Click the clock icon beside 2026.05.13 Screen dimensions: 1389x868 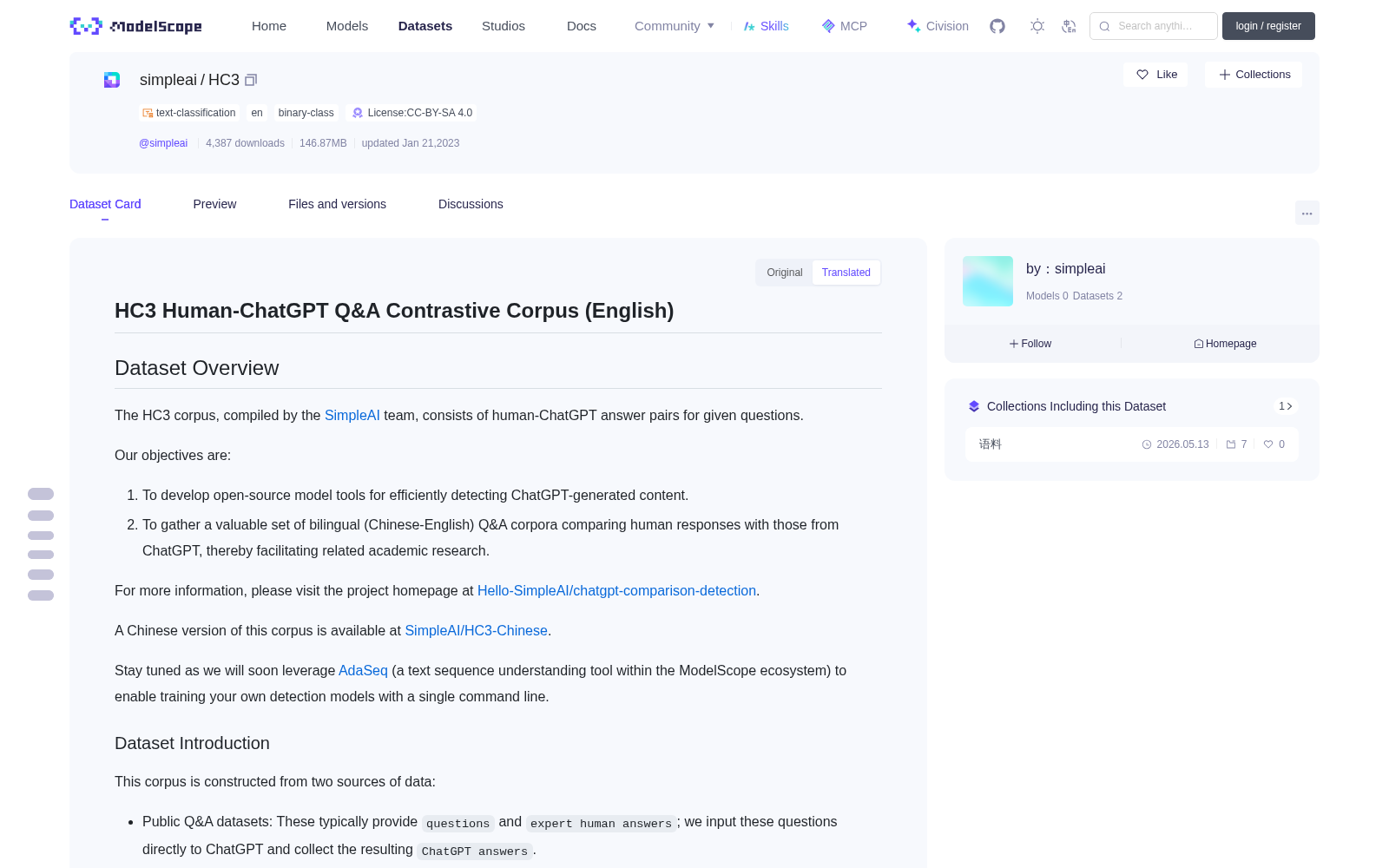pyautogui.click(x=1147, y=444)
